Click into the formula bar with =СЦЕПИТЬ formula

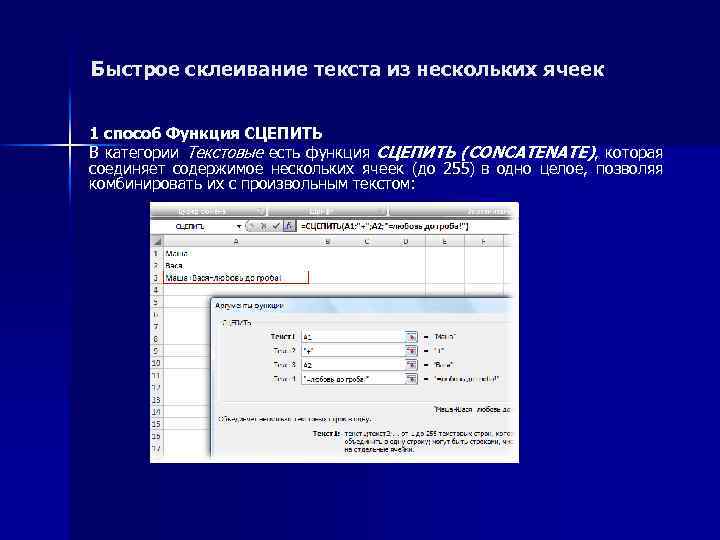pos(404,226)
